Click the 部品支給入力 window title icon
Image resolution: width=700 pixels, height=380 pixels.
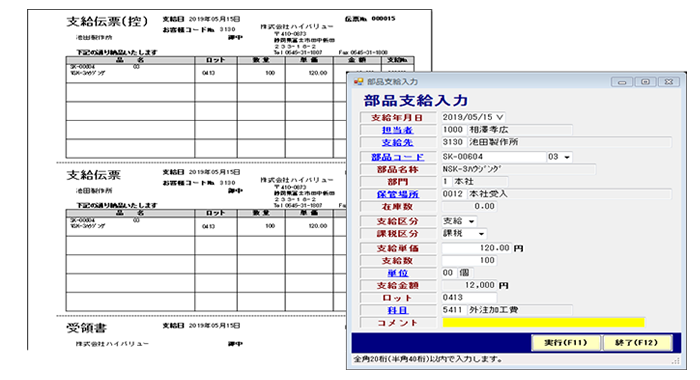click(x=358, y=82)
